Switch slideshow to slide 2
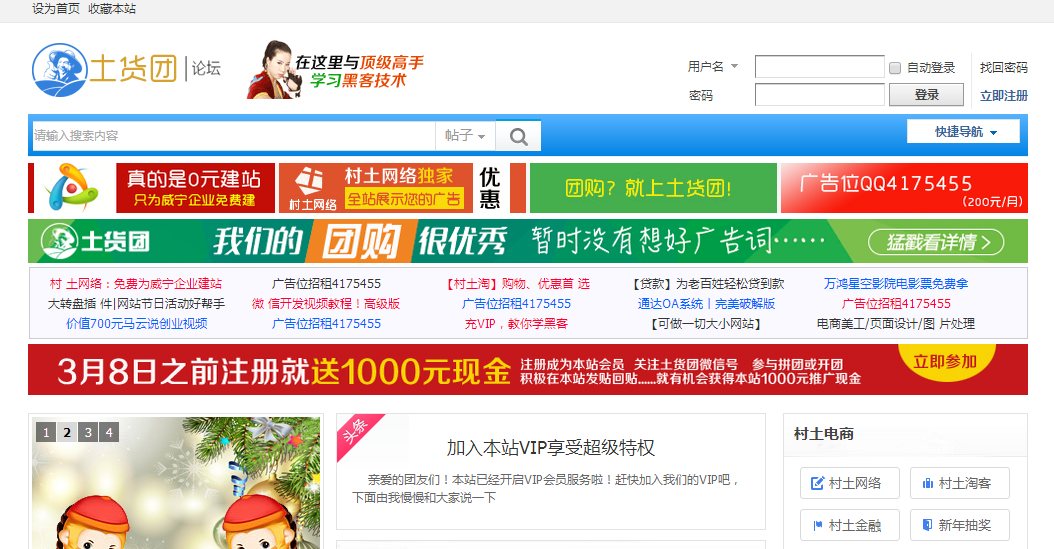 pos(67,432)
